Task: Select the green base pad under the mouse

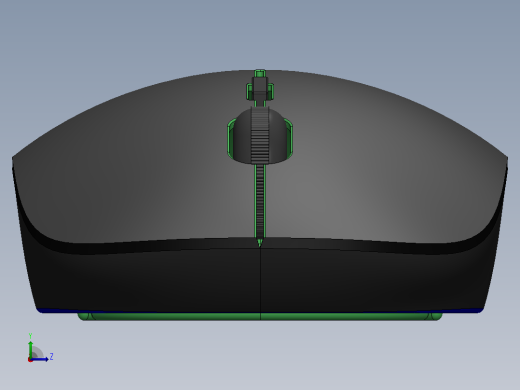Action: tap(260, 316)
